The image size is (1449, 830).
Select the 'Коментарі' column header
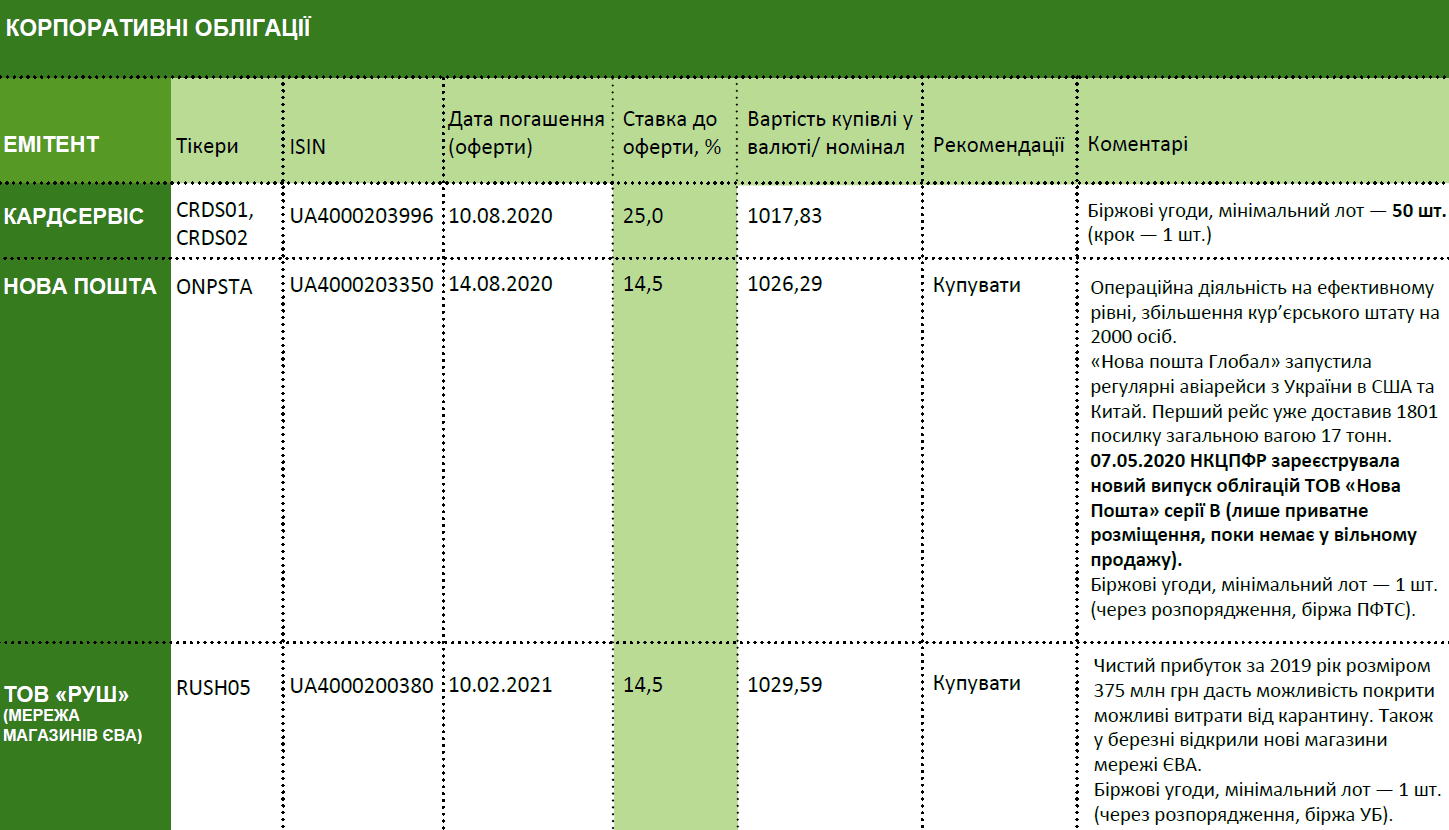[x=1138, y=144]
